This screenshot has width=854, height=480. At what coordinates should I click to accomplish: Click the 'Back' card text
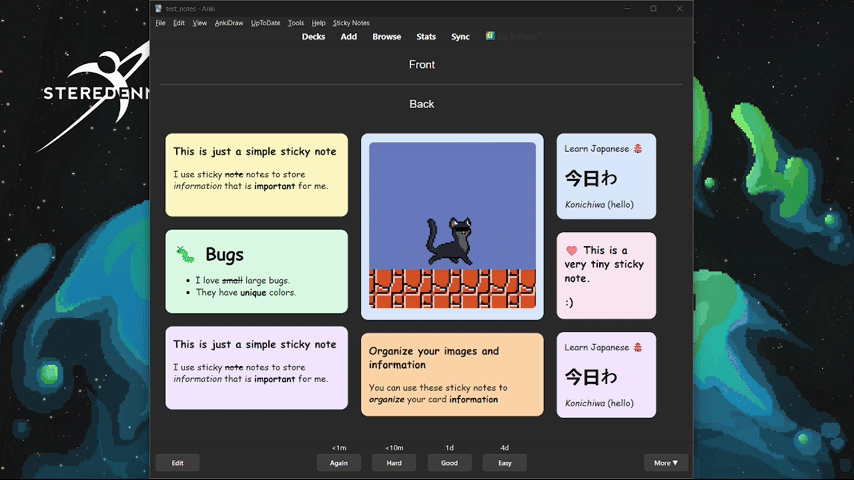(422, 104)
